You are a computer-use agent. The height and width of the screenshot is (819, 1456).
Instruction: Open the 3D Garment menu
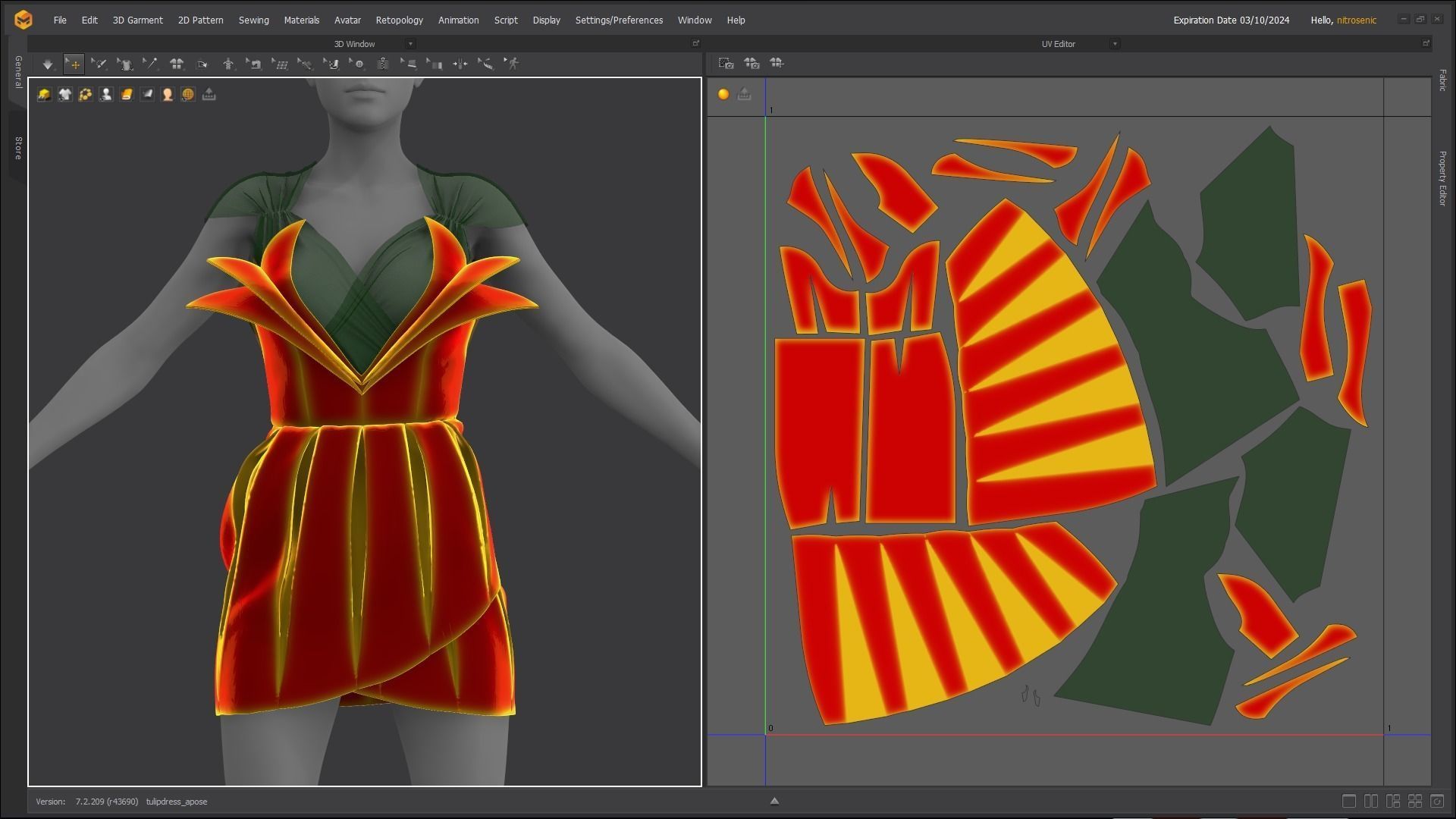pyautogui.click(x=137, y=20)
